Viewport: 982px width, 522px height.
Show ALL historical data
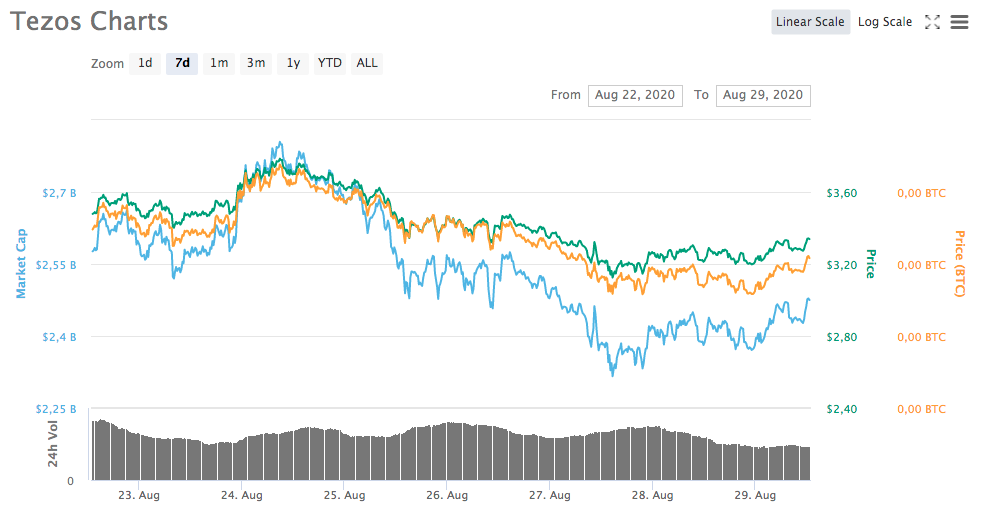pos(366,63)
